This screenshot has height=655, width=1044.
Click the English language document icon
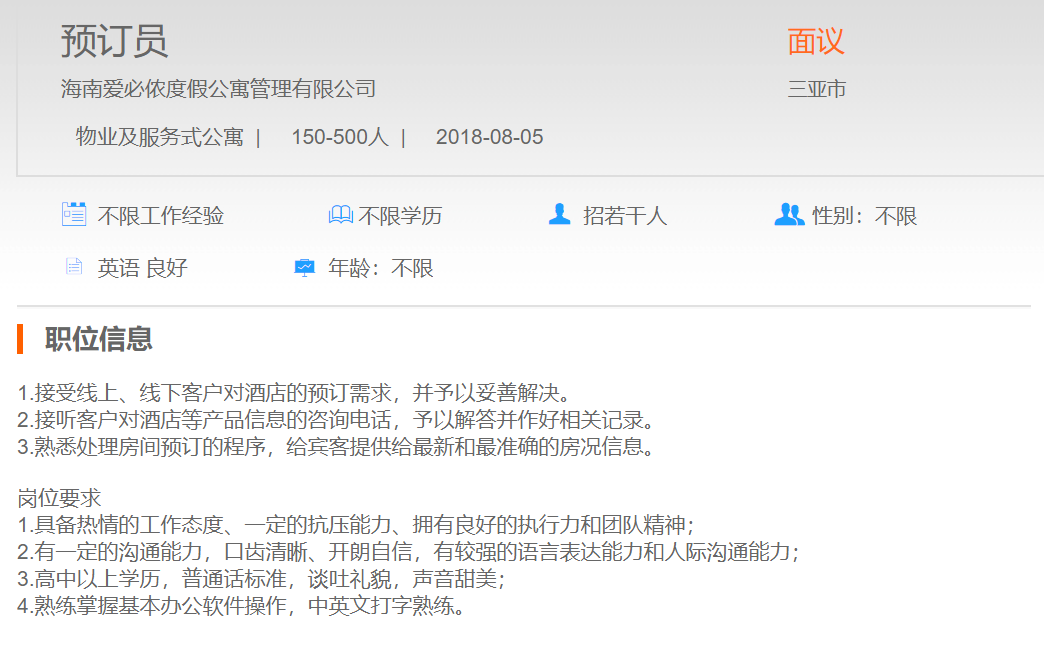(x=73, y=267)
